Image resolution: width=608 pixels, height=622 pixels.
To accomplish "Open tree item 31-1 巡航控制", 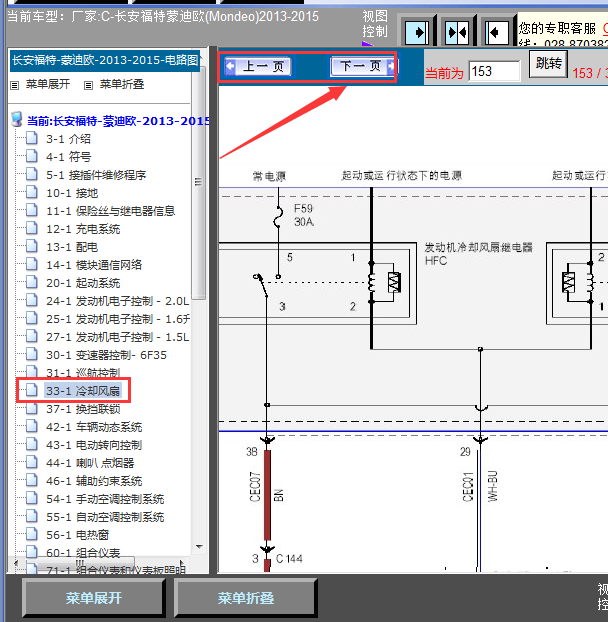I will click(x=83, y=373).
